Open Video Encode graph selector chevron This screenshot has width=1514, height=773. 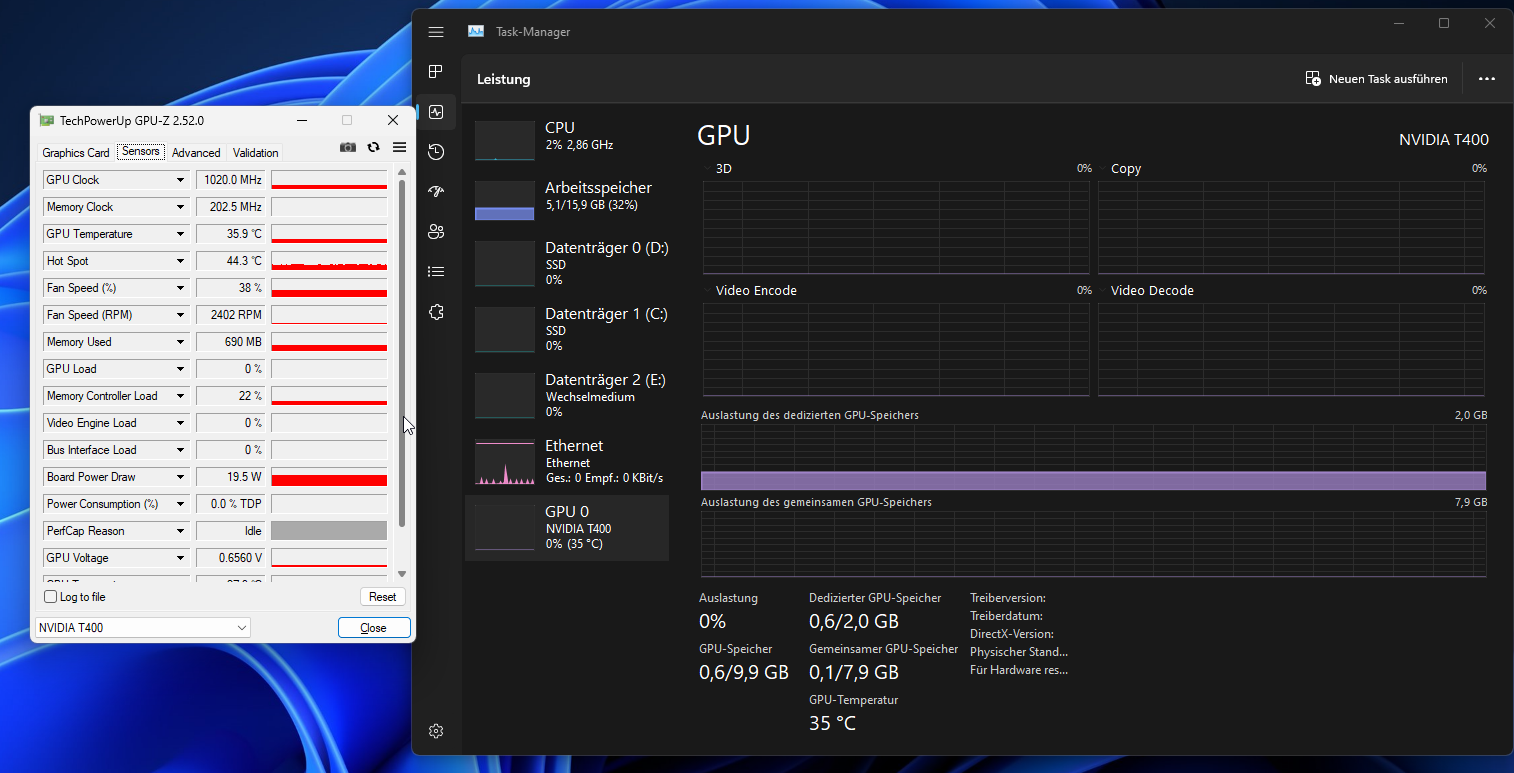(708, 291)
